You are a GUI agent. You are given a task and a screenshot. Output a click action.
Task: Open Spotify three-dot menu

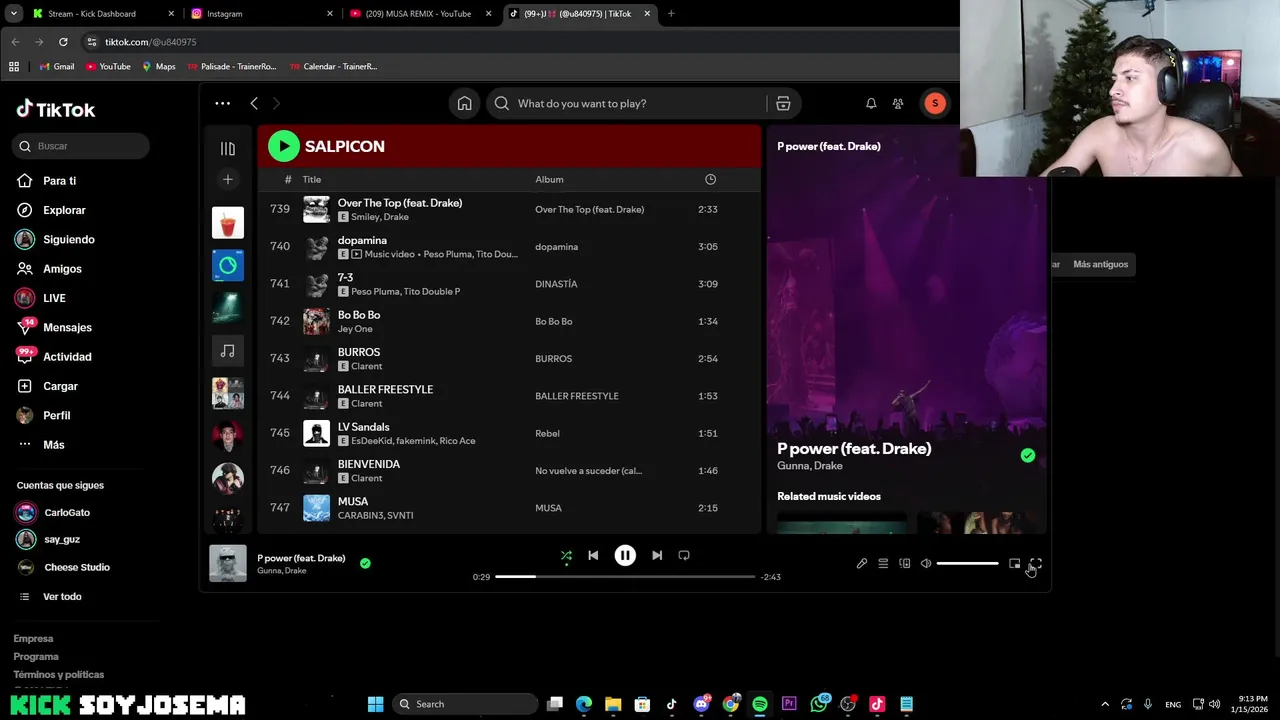[x=222, y=103]
